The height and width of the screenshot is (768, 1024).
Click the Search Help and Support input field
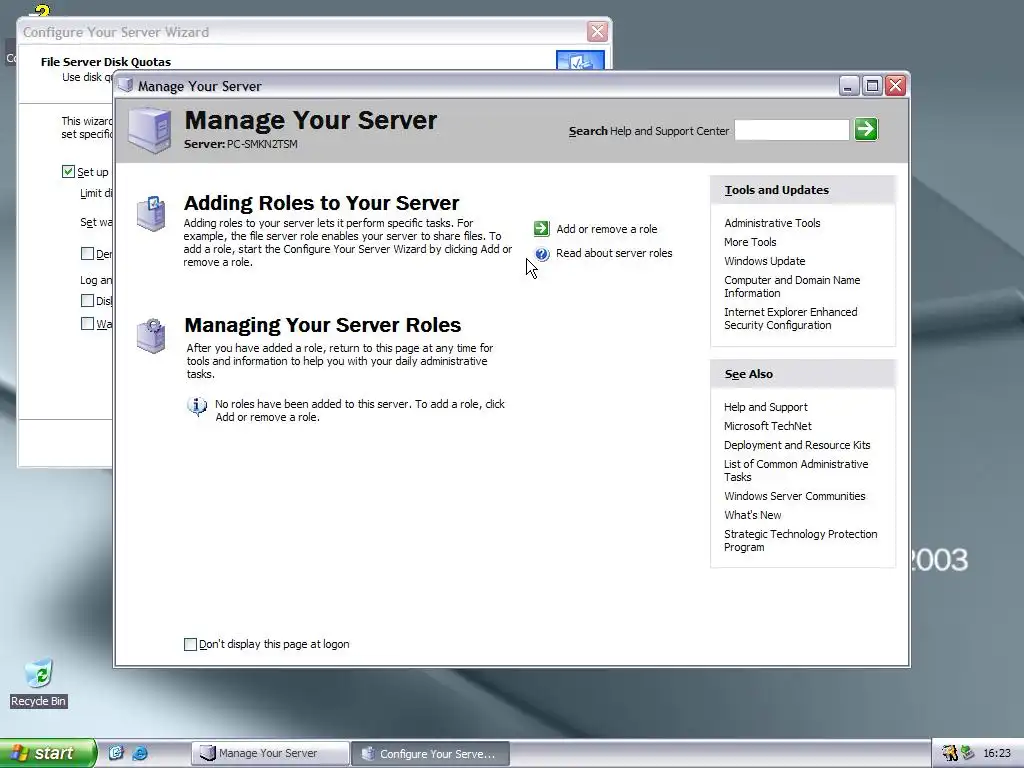[792, 130]
